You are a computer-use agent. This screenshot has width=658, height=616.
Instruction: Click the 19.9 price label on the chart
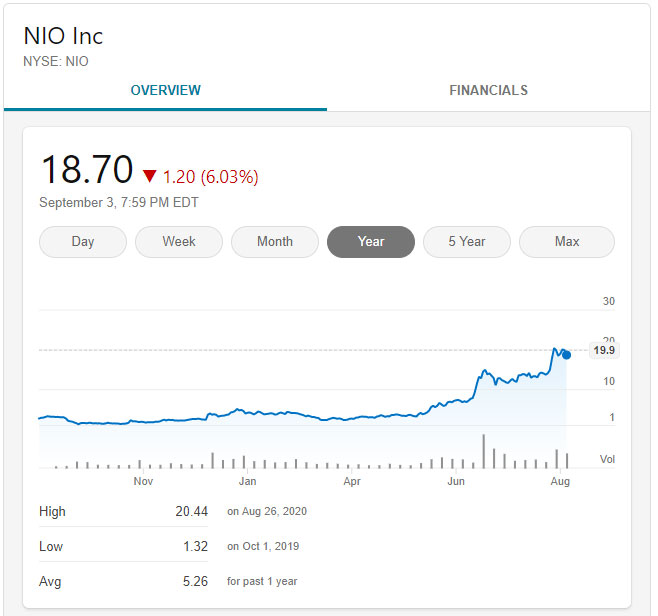603,350
